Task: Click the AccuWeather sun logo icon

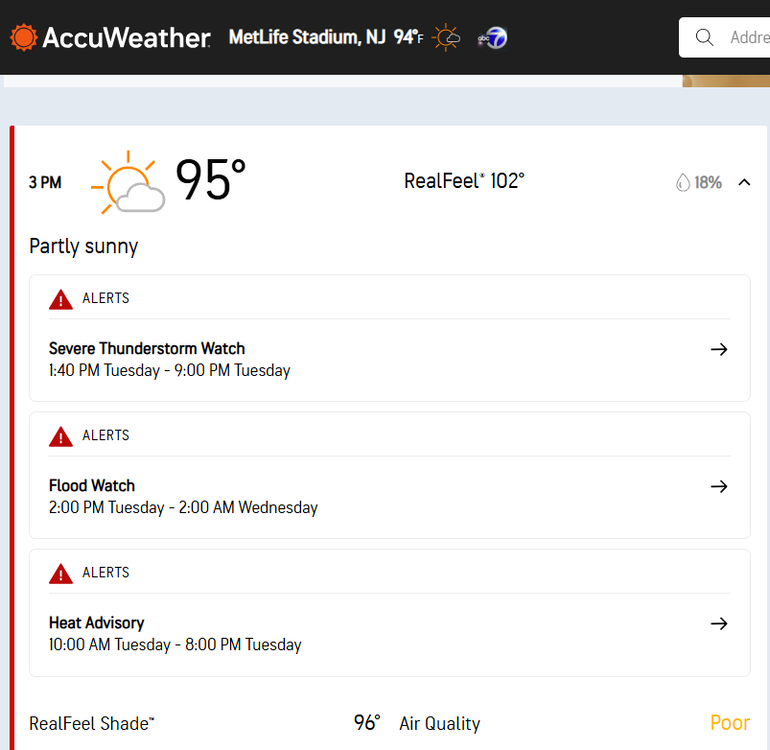Action: (24, 37)
